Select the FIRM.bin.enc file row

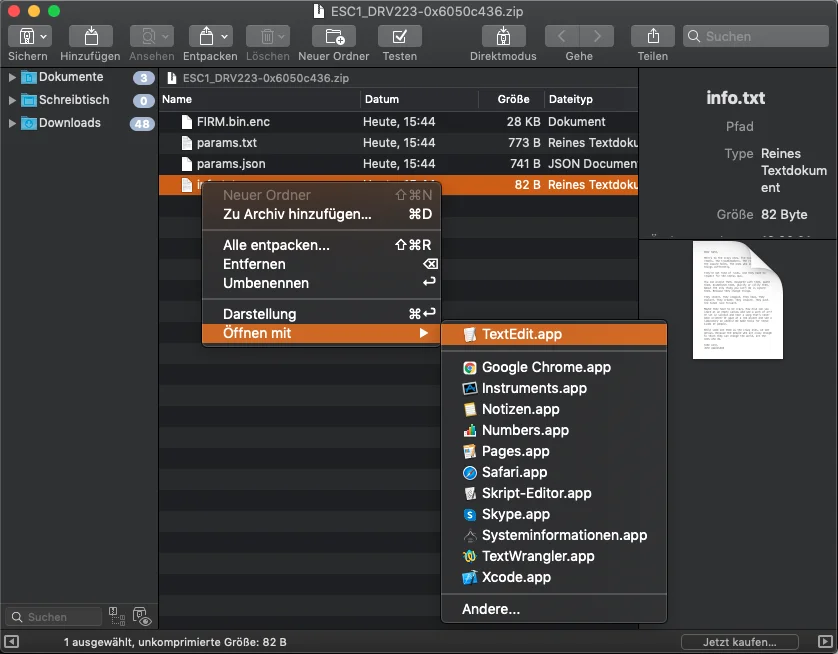233,121
